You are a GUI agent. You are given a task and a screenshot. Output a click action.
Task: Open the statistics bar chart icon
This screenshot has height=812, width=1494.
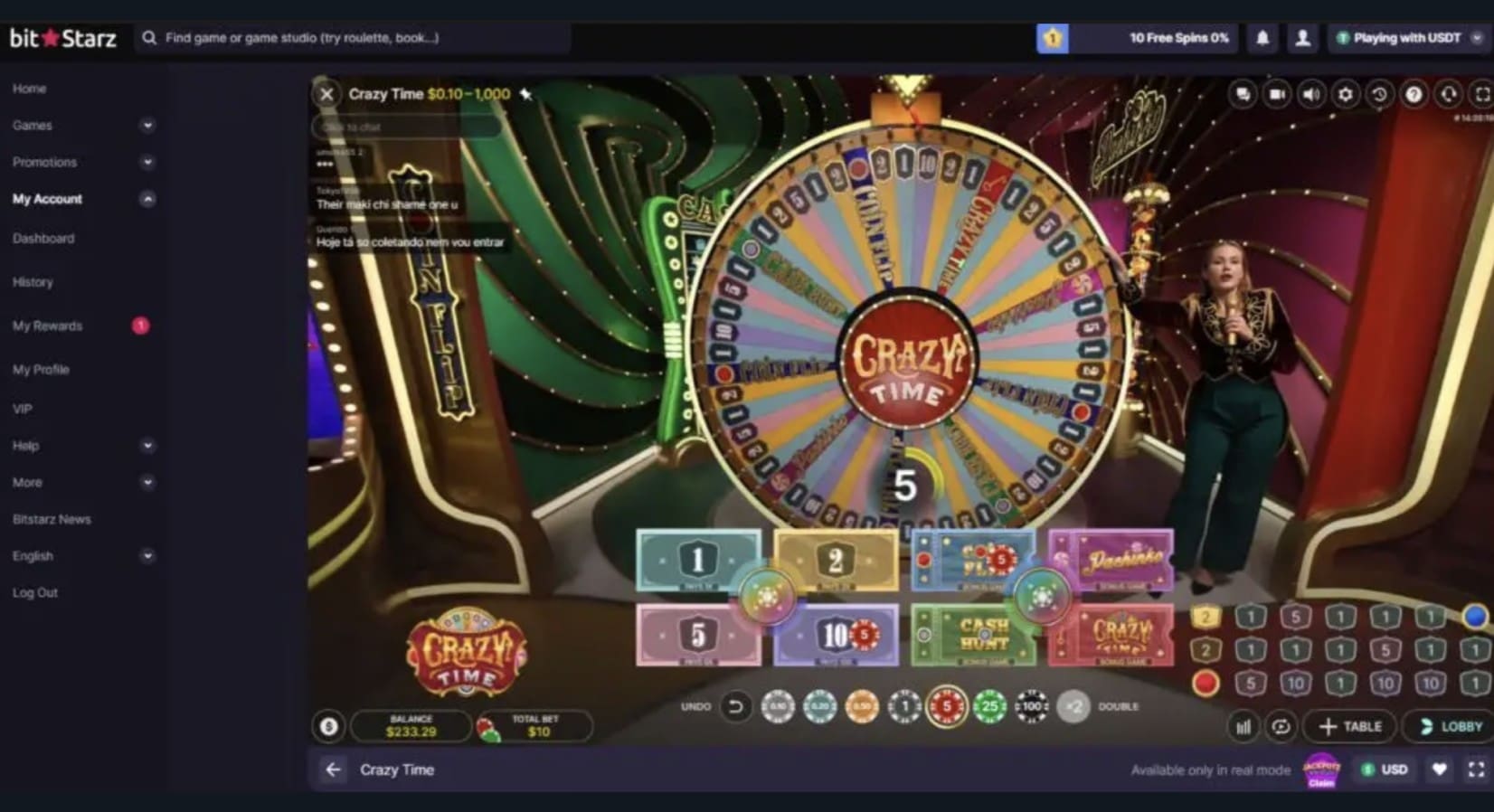(x=1243, y=726)
